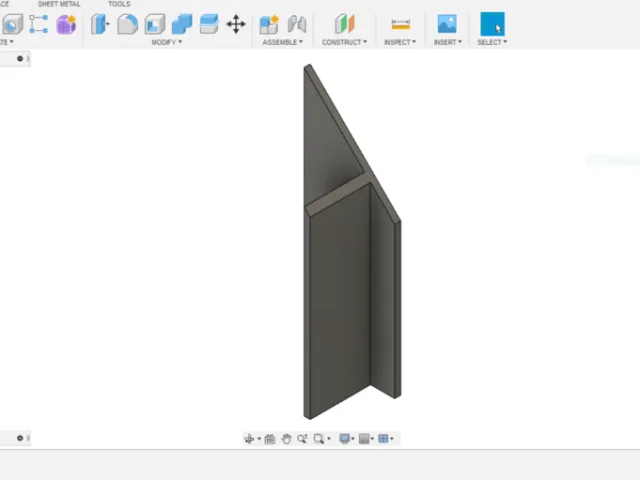
Task: Click the Construct plane icon
Action: [344, 24]
